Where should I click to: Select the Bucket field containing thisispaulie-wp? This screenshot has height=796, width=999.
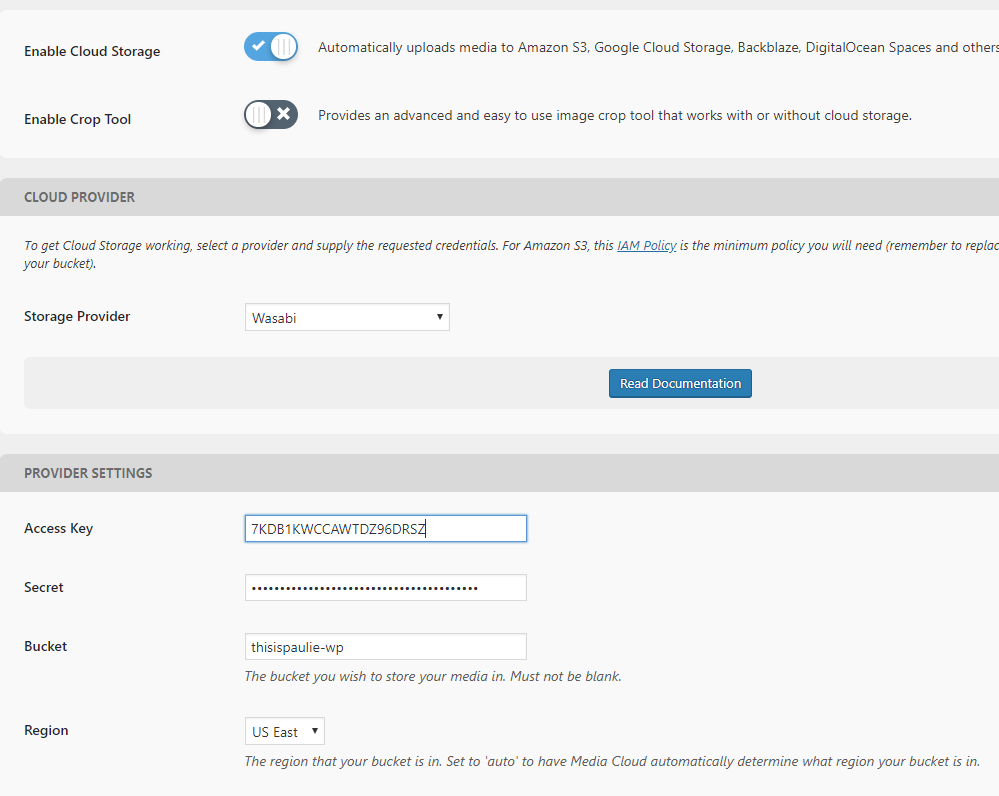point(386,646)
